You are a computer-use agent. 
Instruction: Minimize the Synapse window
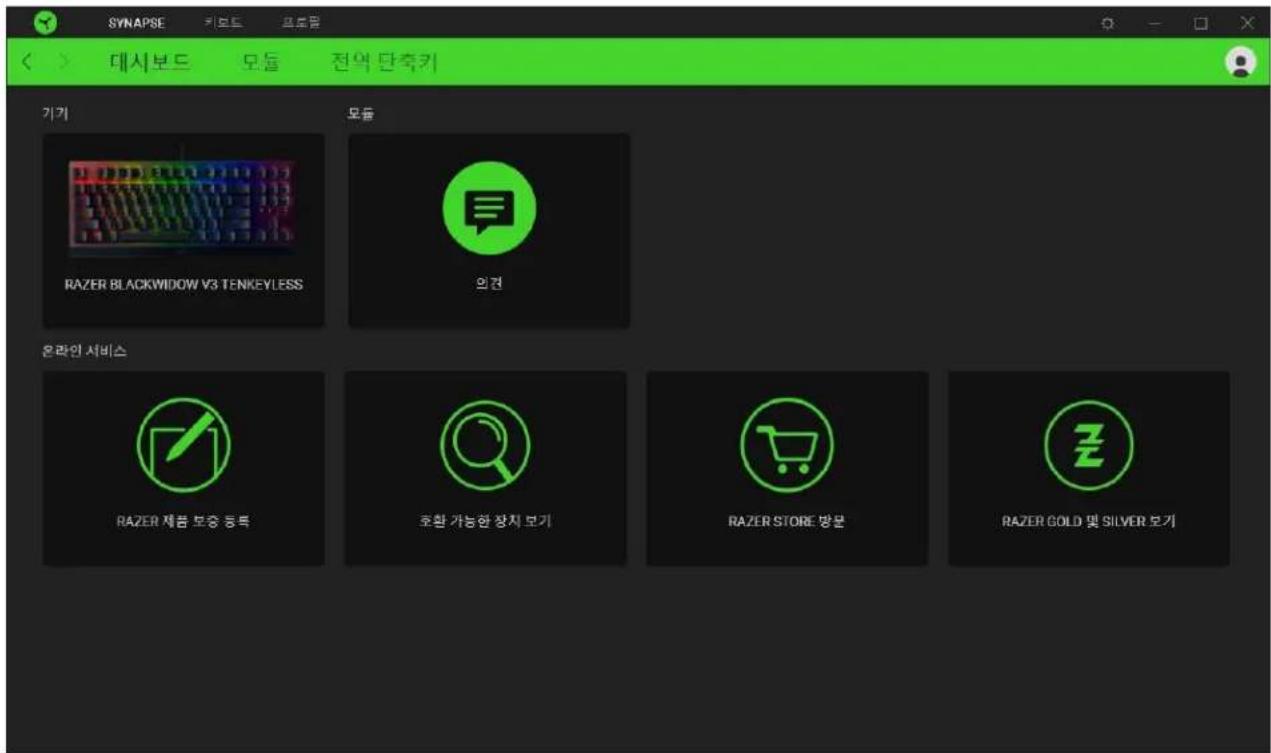click(x=1156, y=22)
